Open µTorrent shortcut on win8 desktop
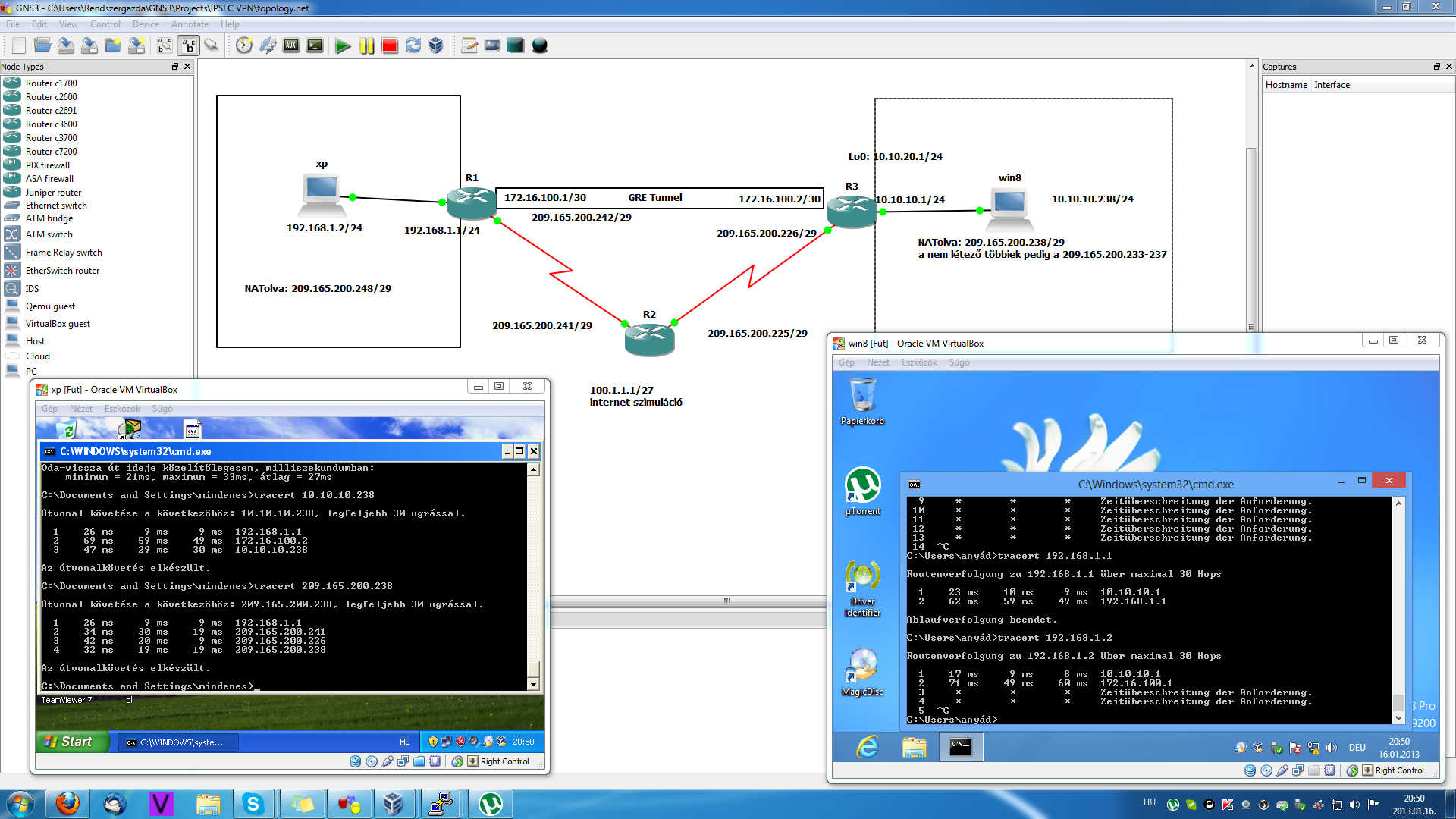Screen dimensions: 1456x819 (862, 491)
